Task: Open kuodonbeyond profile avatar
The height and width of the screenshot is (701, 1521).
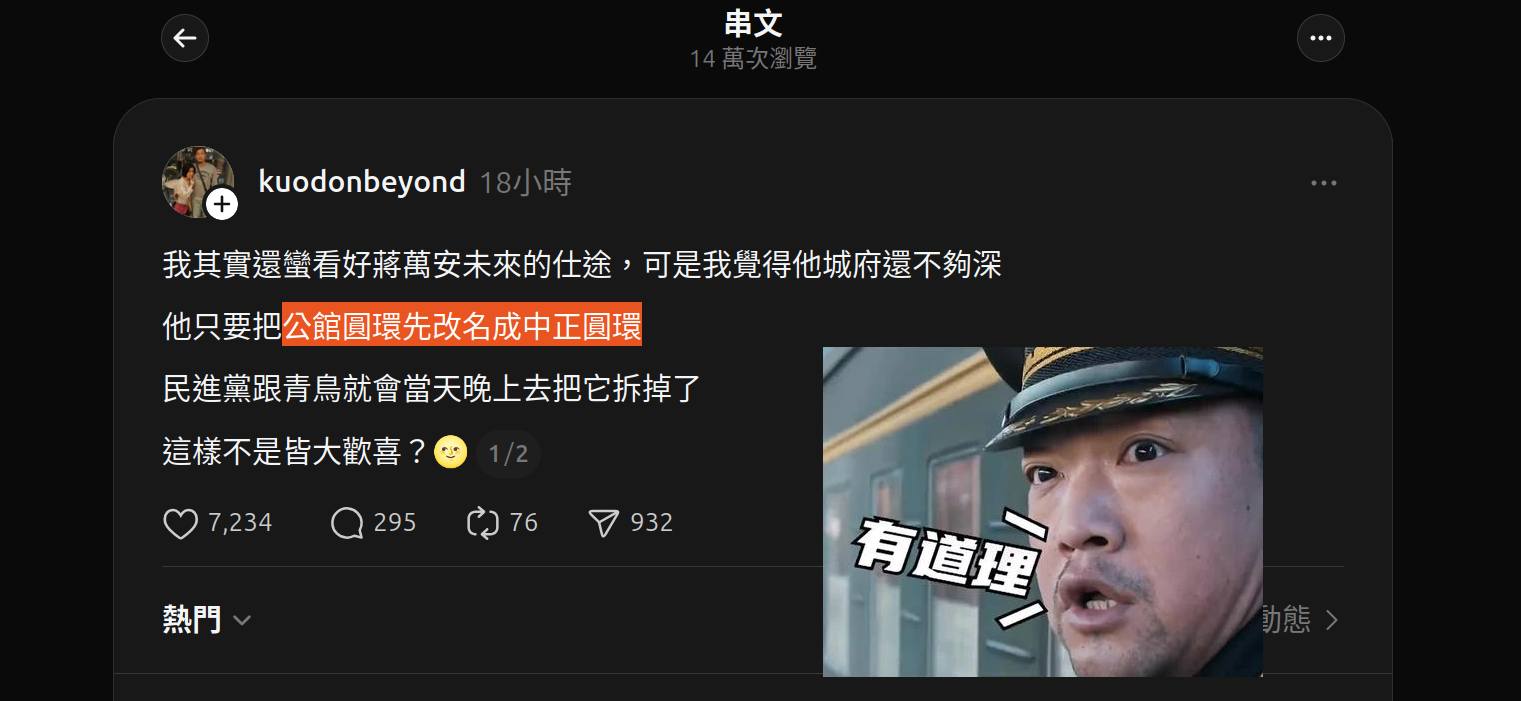Action: [x=197, y=181]
